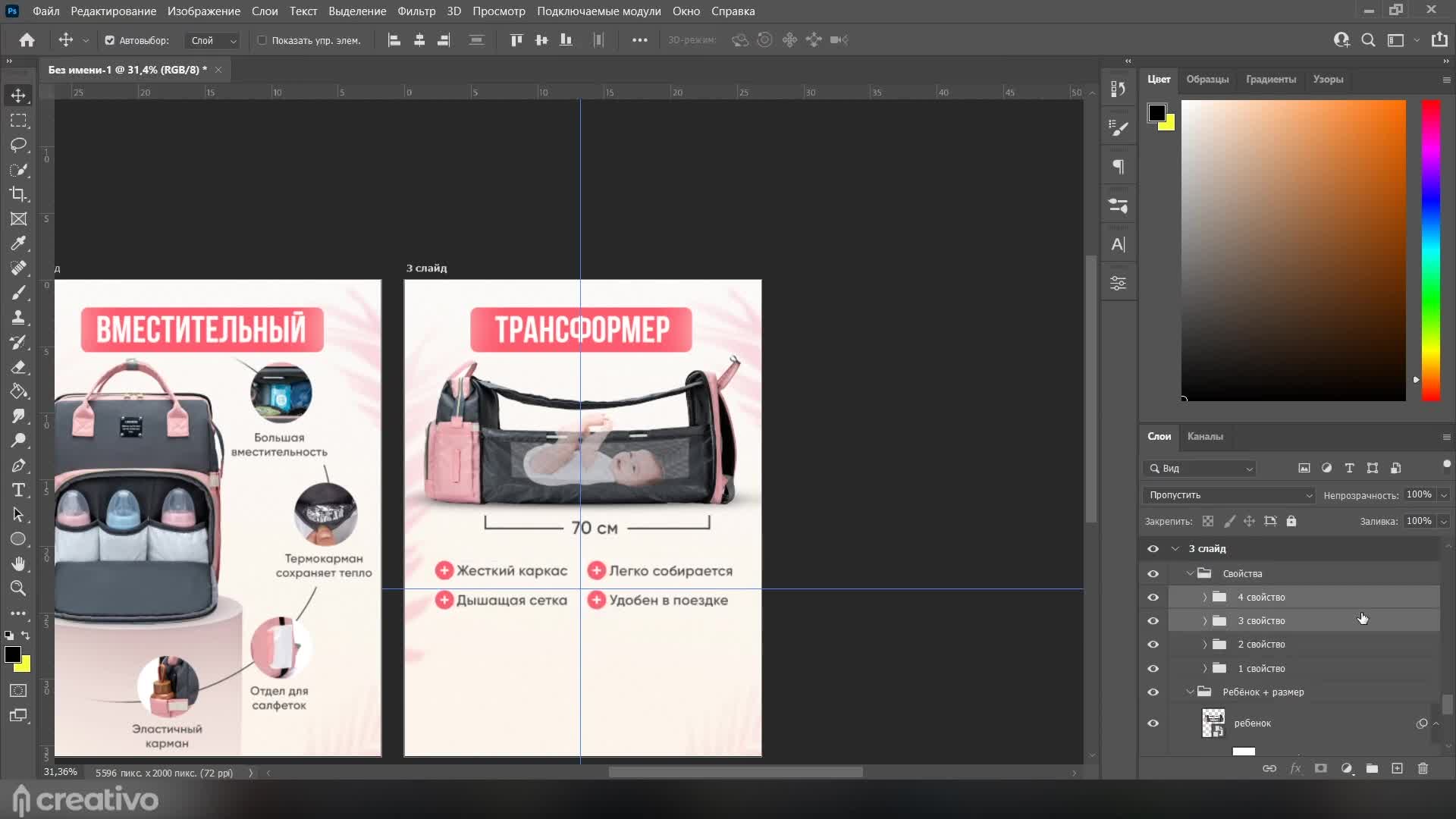The height and width of the screenshot is (819, 1456).
Task: Collapse the Ребёнок + размер group
Action: tap(1190, 692)
